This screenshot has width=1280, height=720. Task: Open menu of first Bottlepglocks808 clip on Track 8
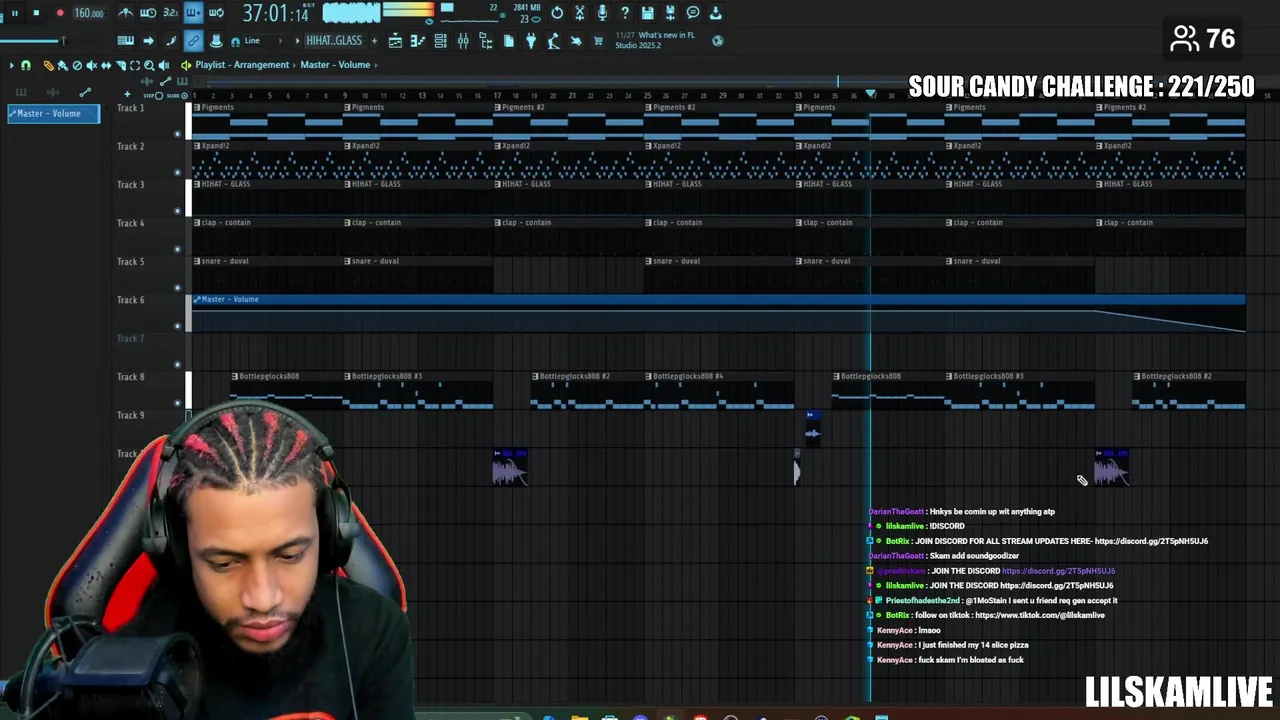click(x=235, y=377)
